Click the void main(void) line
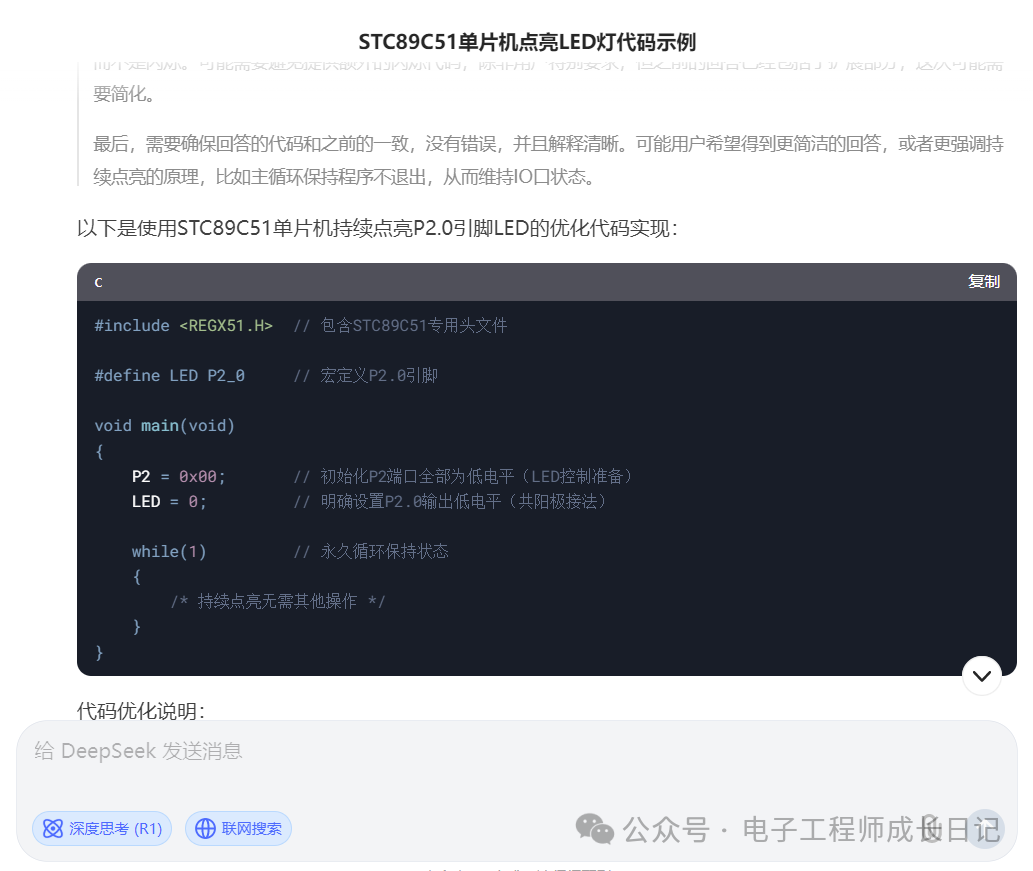 pyautogui.click(x=164, y=426)
